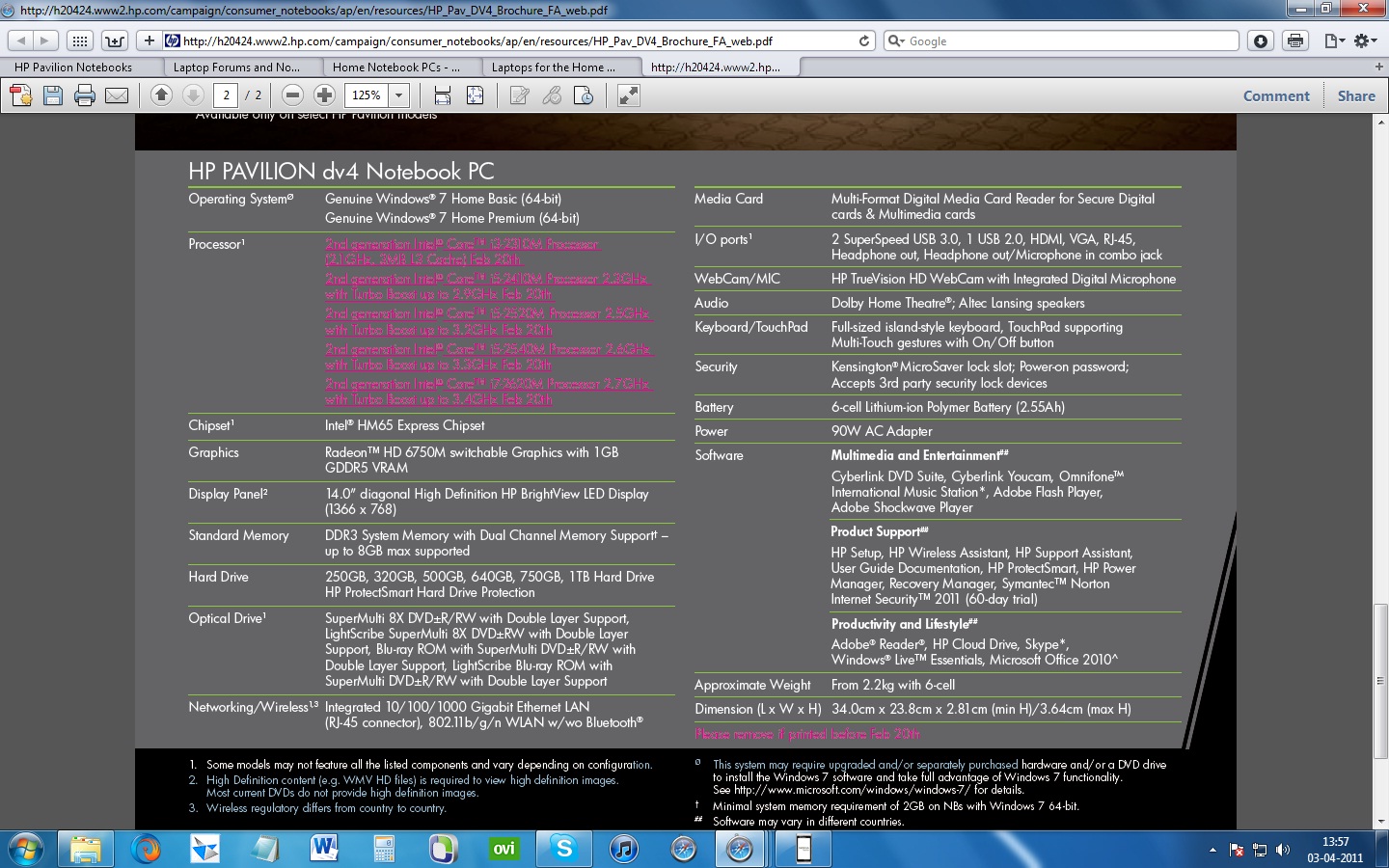Click the 125% zoom value field

pos(367,95)
